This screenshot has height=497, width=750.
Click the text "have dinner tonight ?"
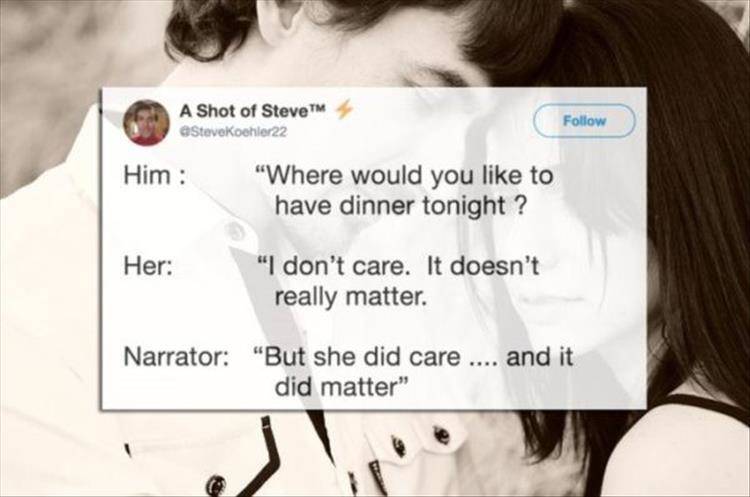(x=401, y=206)
